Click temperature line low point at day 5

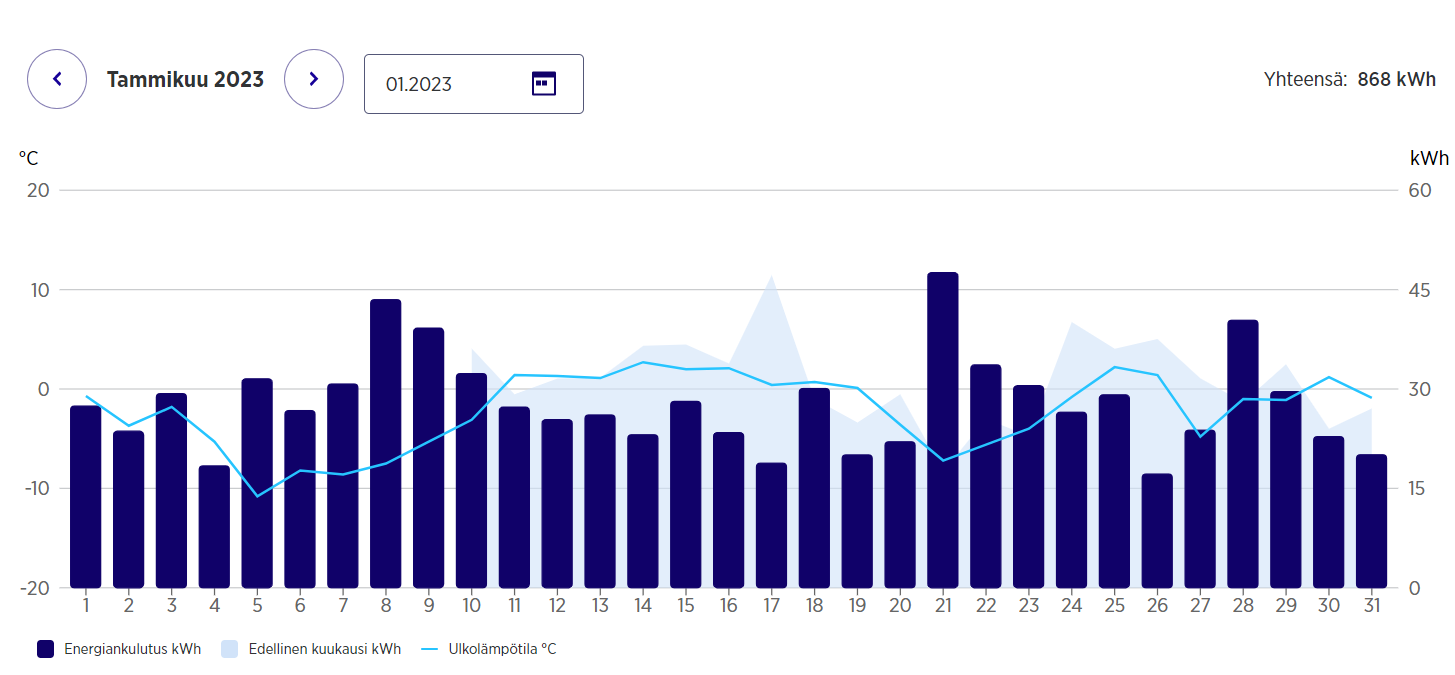[x=257, y=496]
